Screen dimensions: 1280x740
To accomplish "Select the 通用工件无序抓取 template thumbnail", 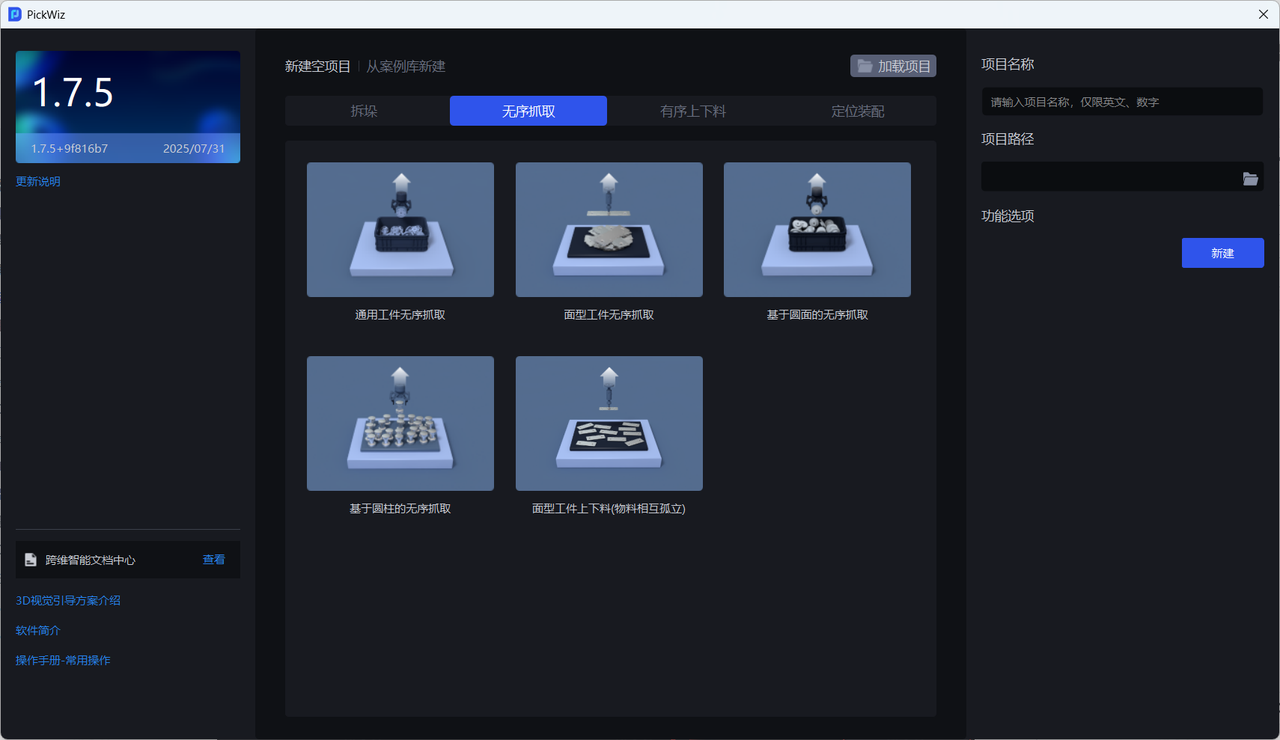I will [400, 230].
